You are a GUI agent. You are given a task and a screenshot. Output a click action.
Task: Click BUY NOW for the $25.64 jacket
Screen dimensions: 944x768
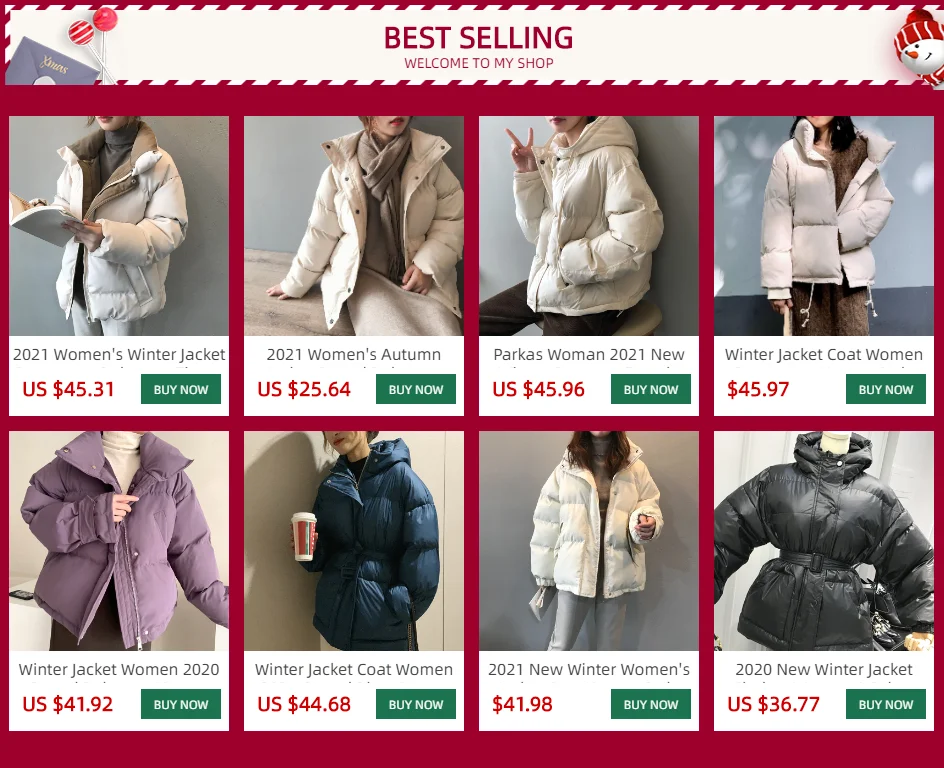(x=415, y=389)
